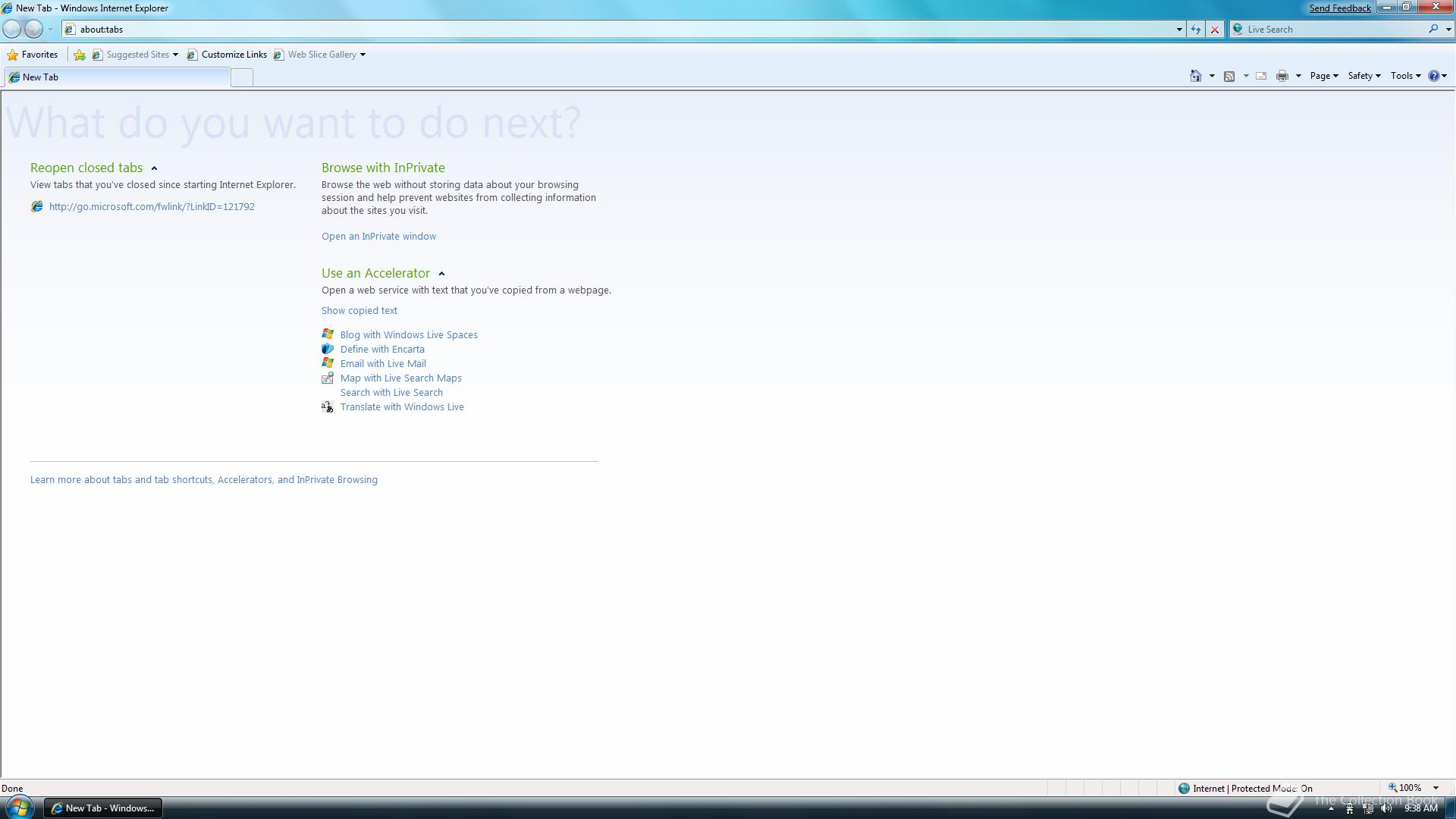Viewport: 1456px width, 819px height.
Task: Click the Live Search input box
Action: [1335, 30]
